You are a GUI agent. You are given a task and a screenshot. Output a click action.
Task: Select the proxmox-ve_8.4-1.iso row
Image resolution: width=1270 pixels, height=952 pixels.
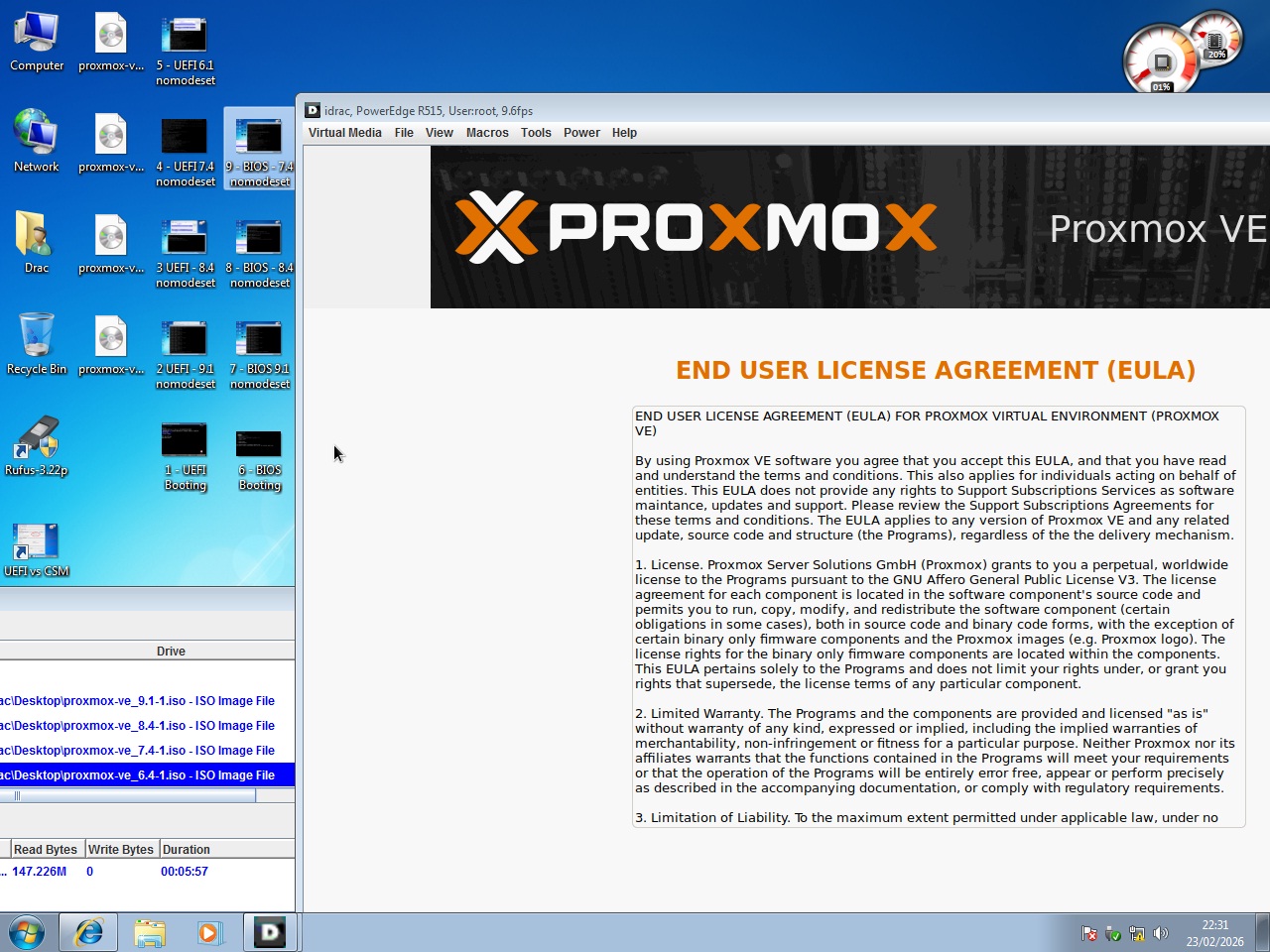click(x=147, y=726)
